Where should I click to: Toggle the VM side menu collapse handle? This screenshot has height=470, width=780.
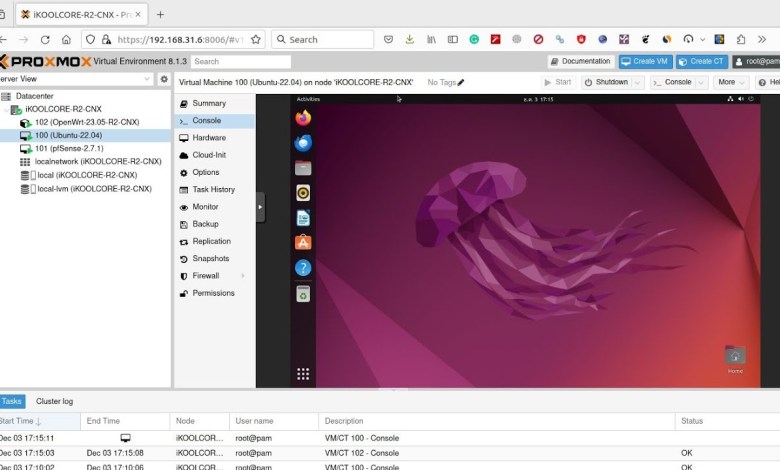[260, 207]
